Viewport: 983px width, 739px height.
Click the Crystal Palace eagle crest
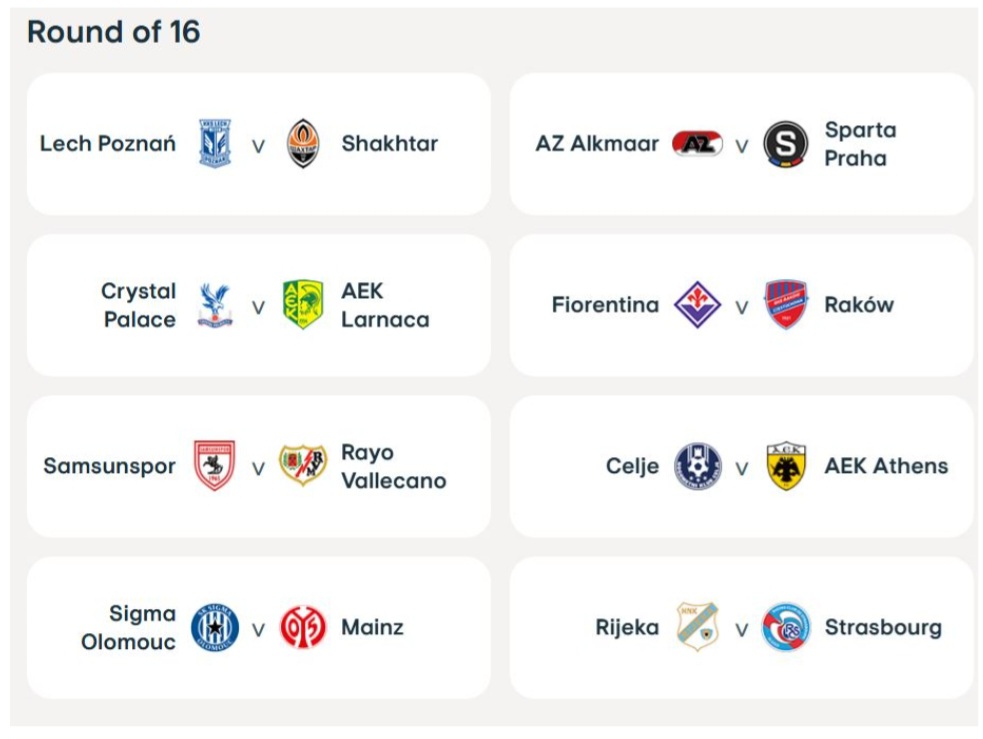click(215, 305)
